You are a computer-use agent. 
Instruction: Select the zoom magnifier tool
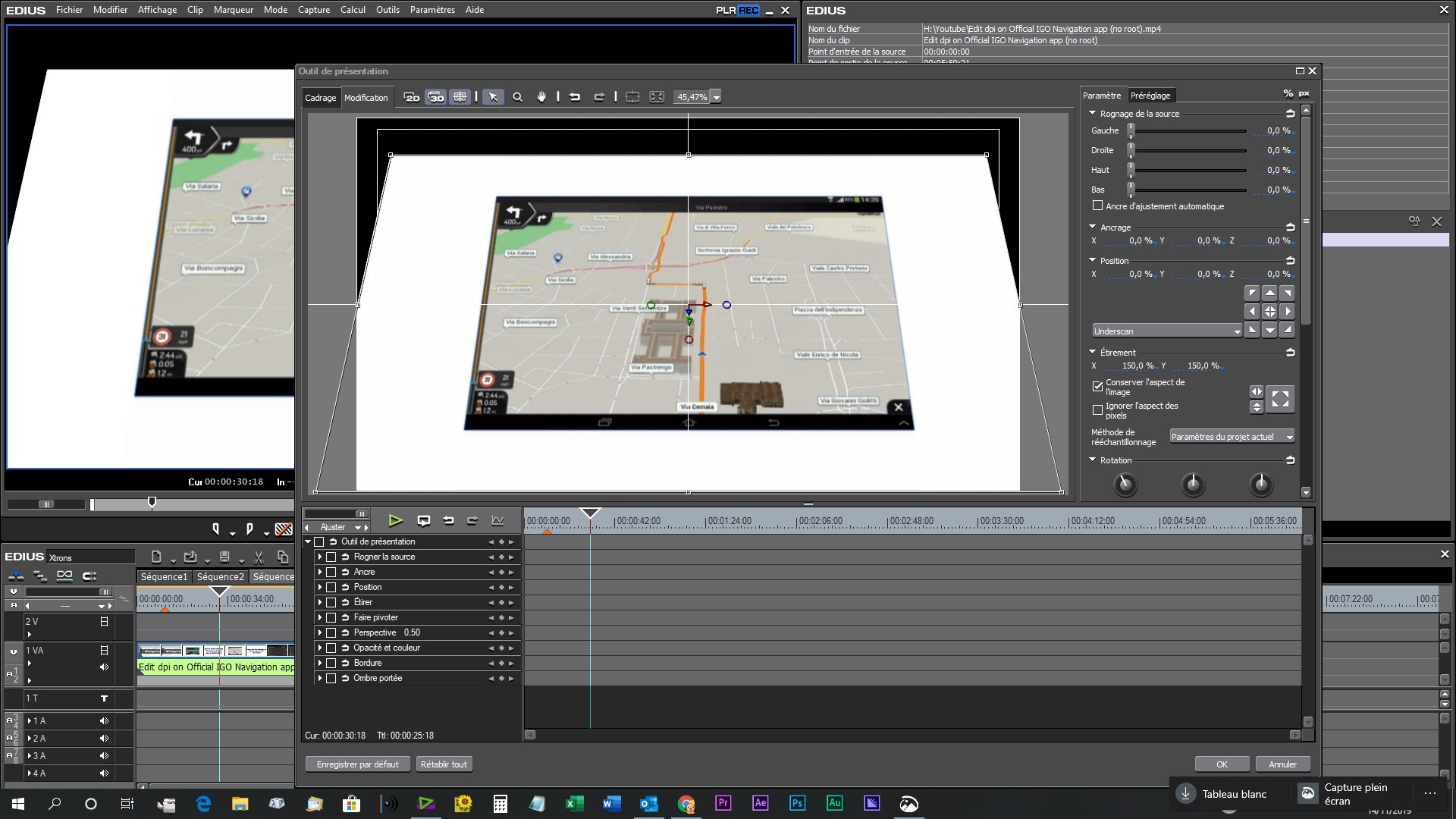coord(518,97)
